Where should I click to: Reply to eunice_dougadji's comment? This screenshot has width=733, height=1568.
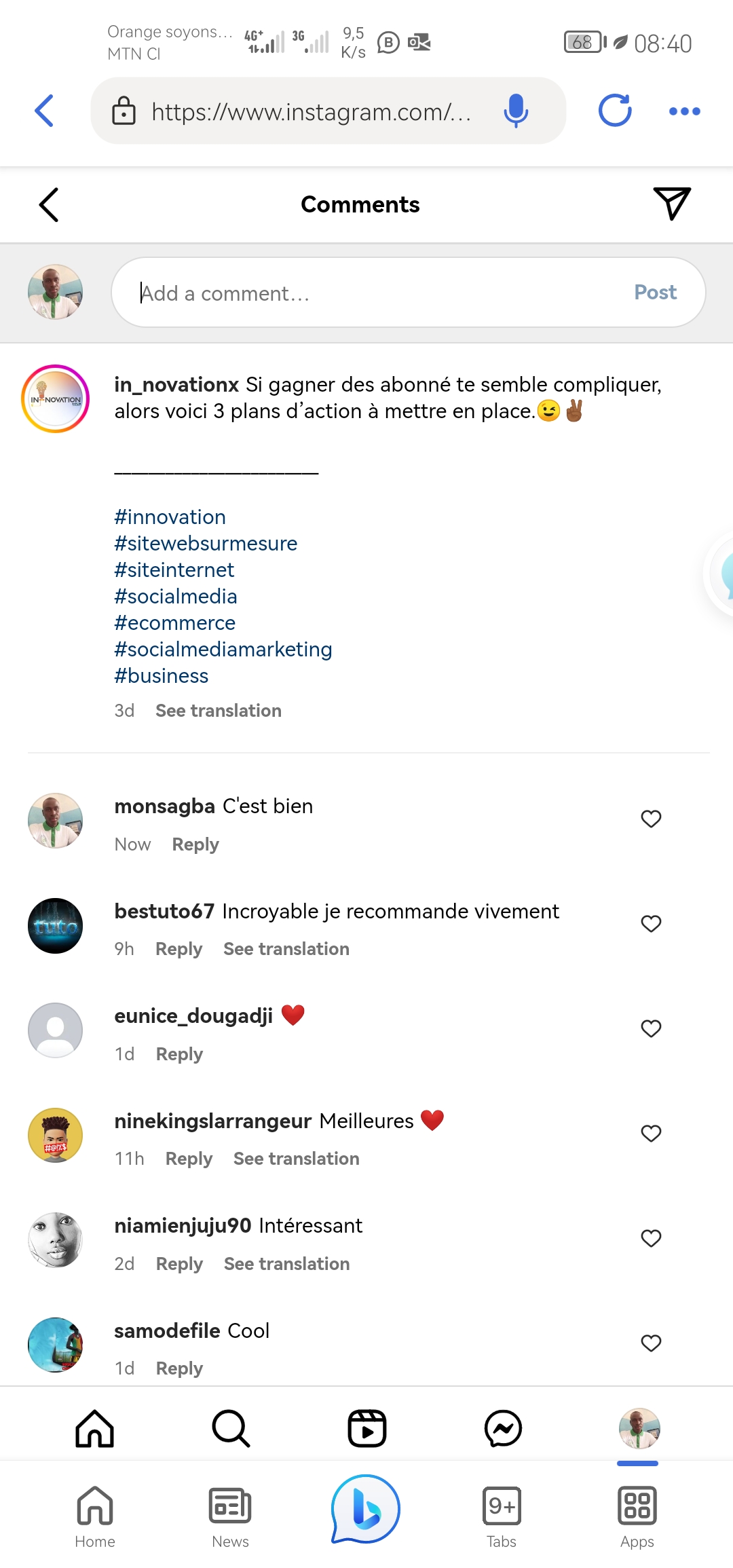tap(179, 1054)
